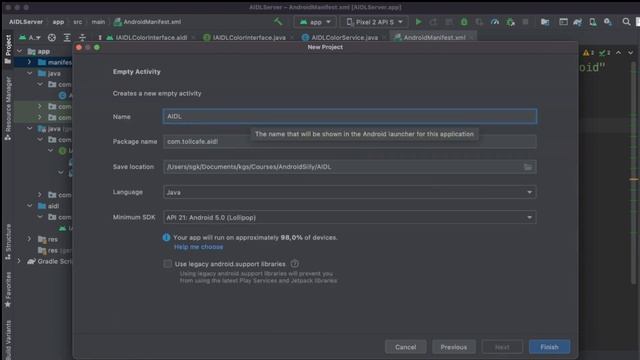Viewport: 640px width, 360px height.
Task: Switch to IAIDLColorInterface.java tab
Action: click(x=249, y=38)
